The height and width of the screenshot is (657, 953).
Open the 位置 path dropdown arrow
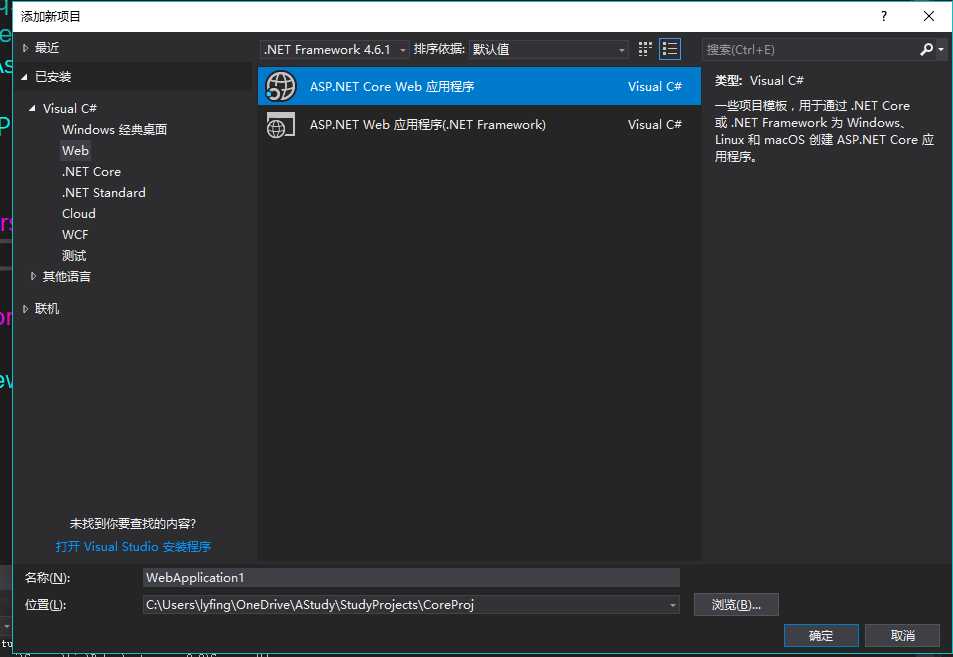point(672,605)
